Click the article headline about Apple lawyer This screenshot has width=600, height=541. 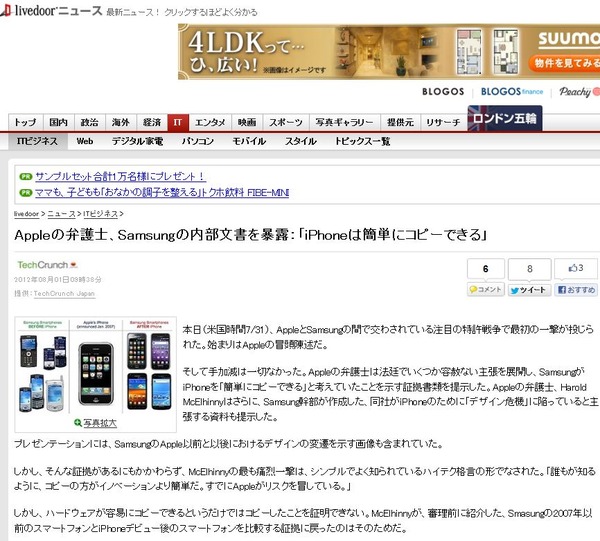point(251,235)
